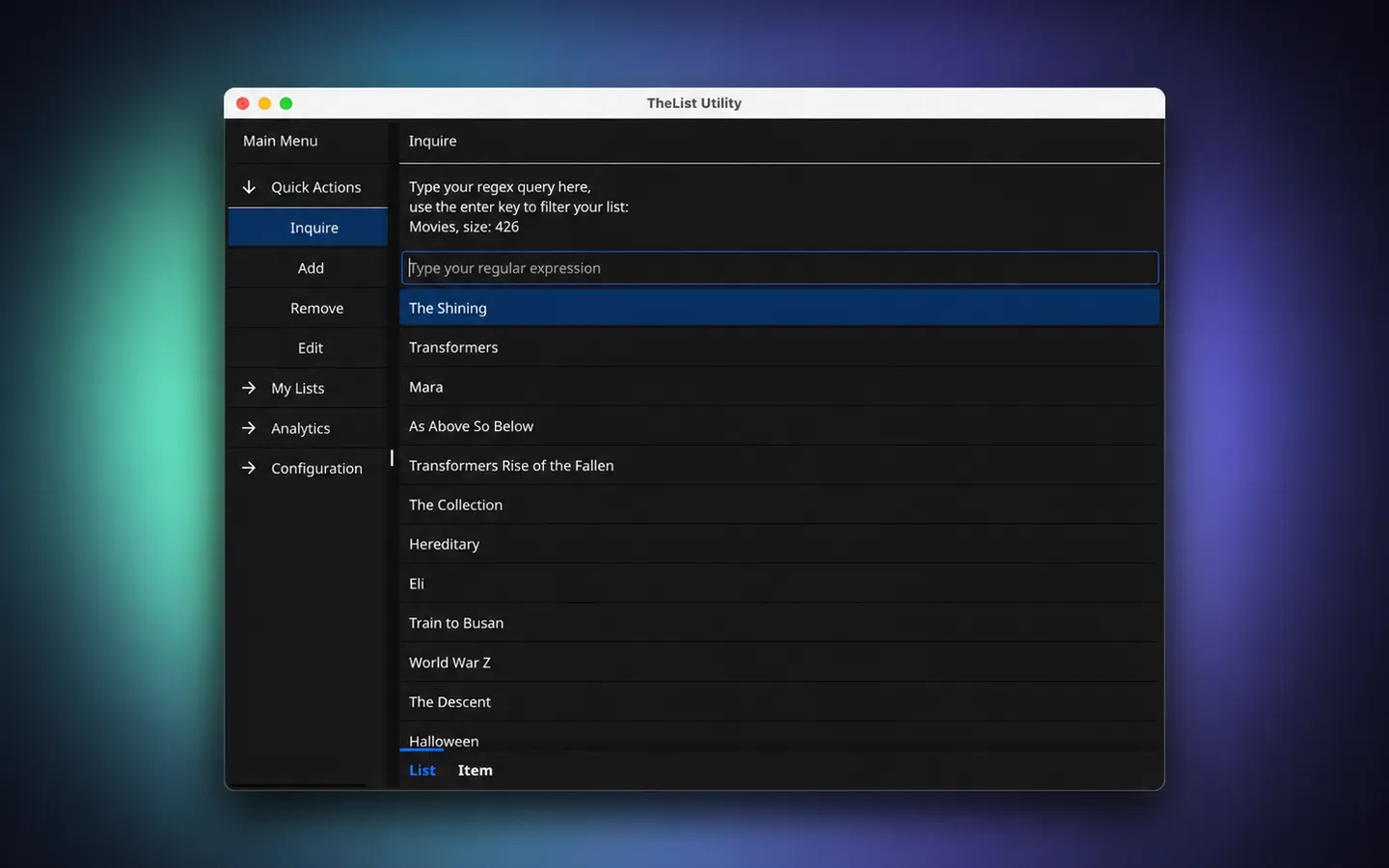Viewport: 1389px width, 868px height.
Task: Click the Inquire panel heading
Action: [x=432, y=141]
